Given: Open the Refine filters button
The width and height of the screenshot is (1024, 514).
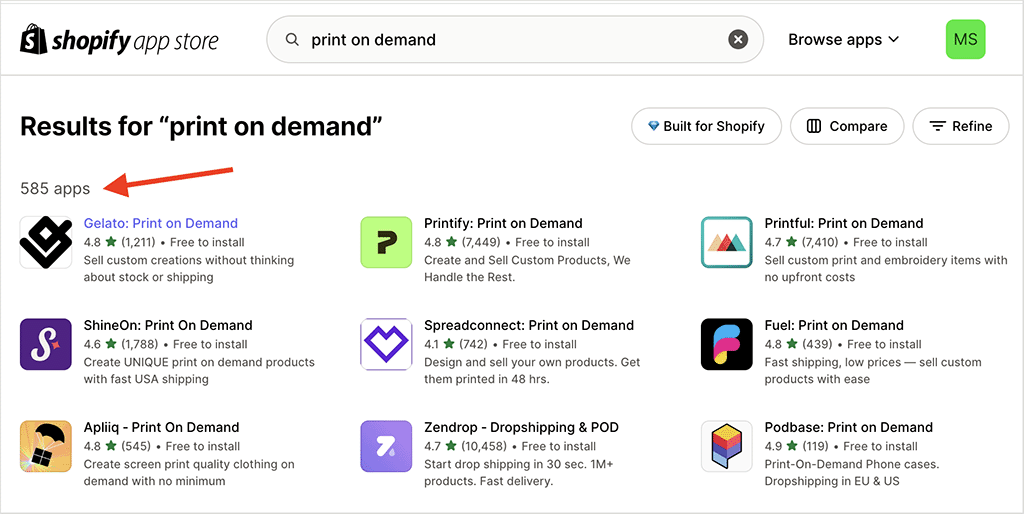Looking at the screenshot, I should pyautogui.click(x=961, y=126).
